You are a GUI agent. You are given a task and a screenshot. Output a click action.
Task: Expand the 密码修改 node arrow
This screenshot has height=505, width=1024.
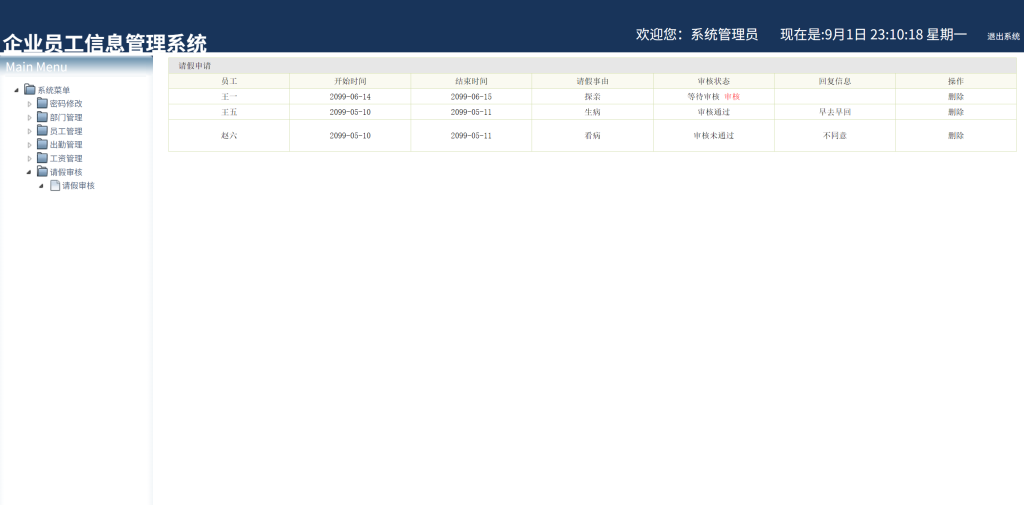point(29,104)
